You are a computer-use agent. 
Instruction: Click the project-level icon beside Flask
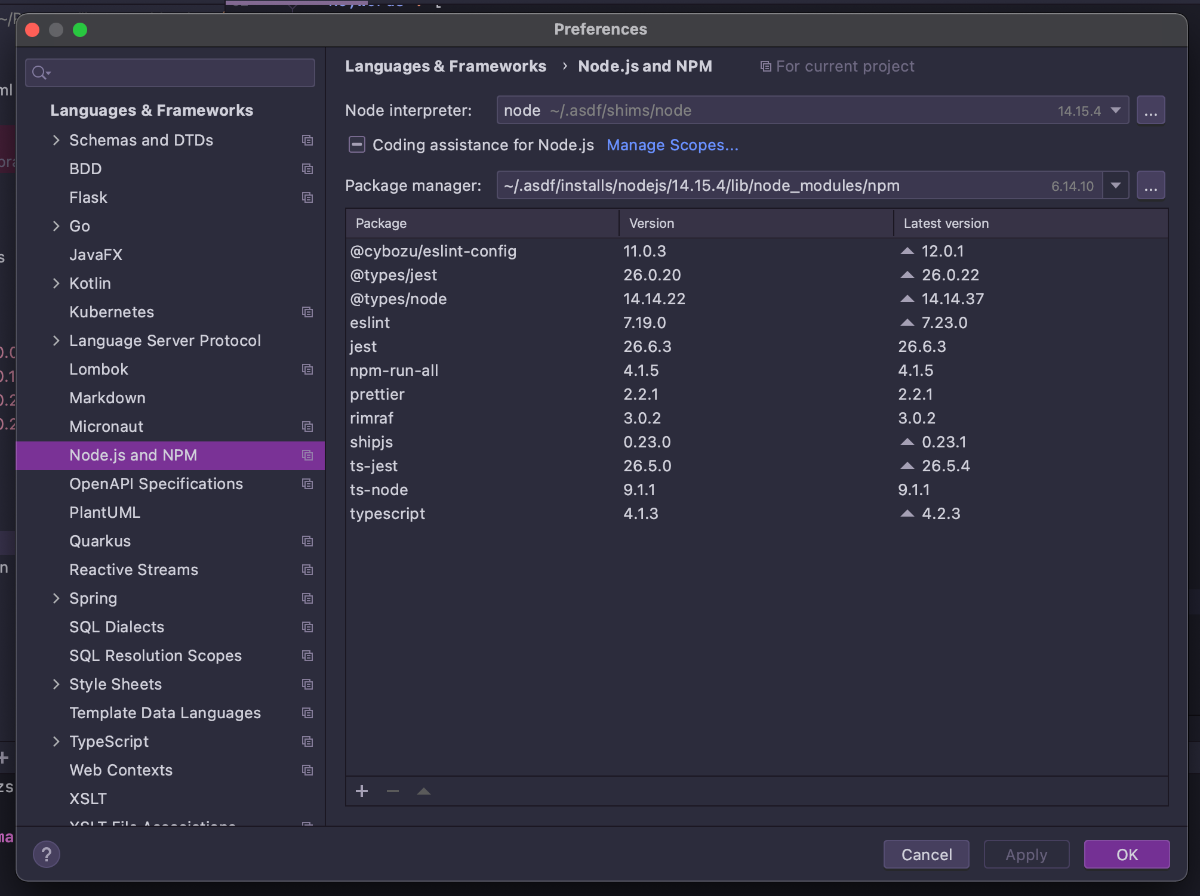point(307,198)
